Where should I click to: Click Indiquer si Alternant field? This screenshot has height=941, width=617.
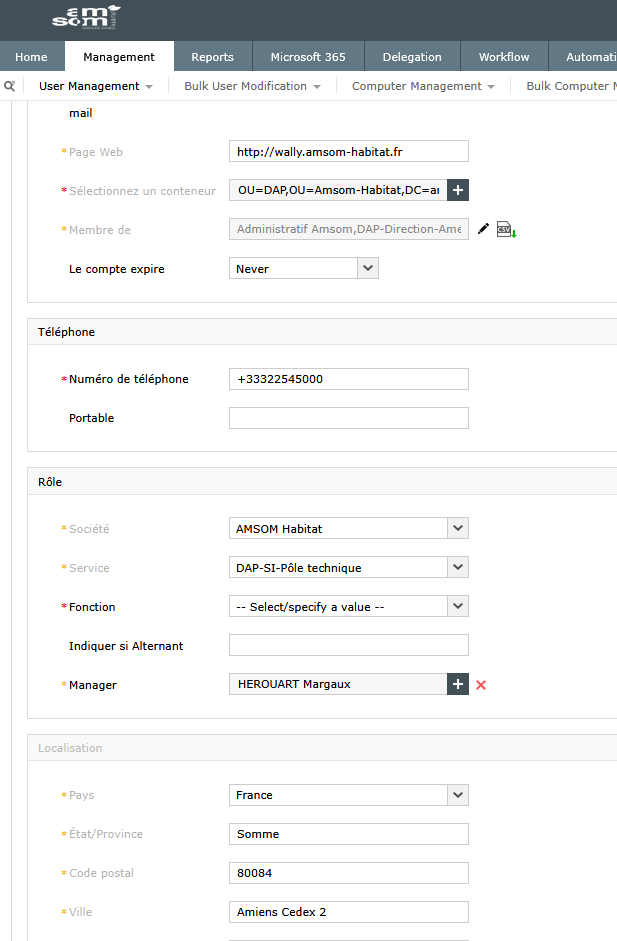click(x=349, y=646)
